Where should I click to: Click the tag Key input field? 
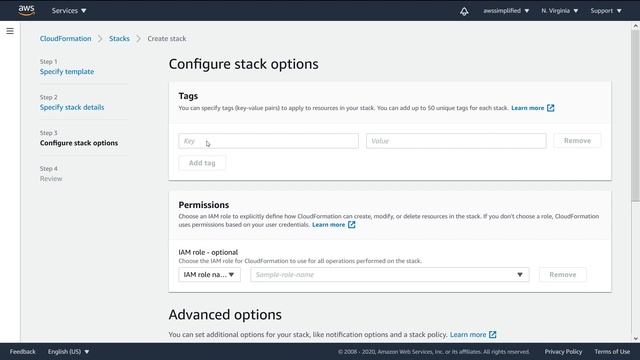pyautogui.click(x=269, y=141)
